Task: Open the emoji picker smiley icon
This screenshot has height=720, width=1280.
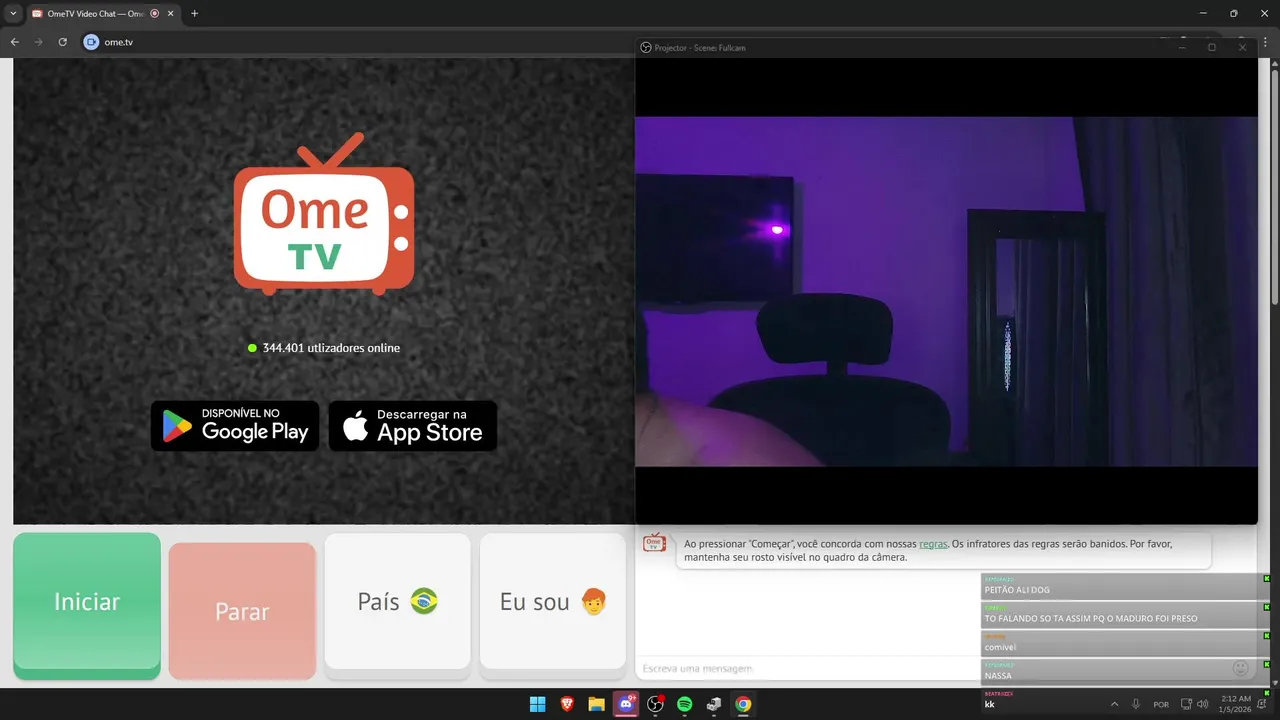Action: [1240, 668]
